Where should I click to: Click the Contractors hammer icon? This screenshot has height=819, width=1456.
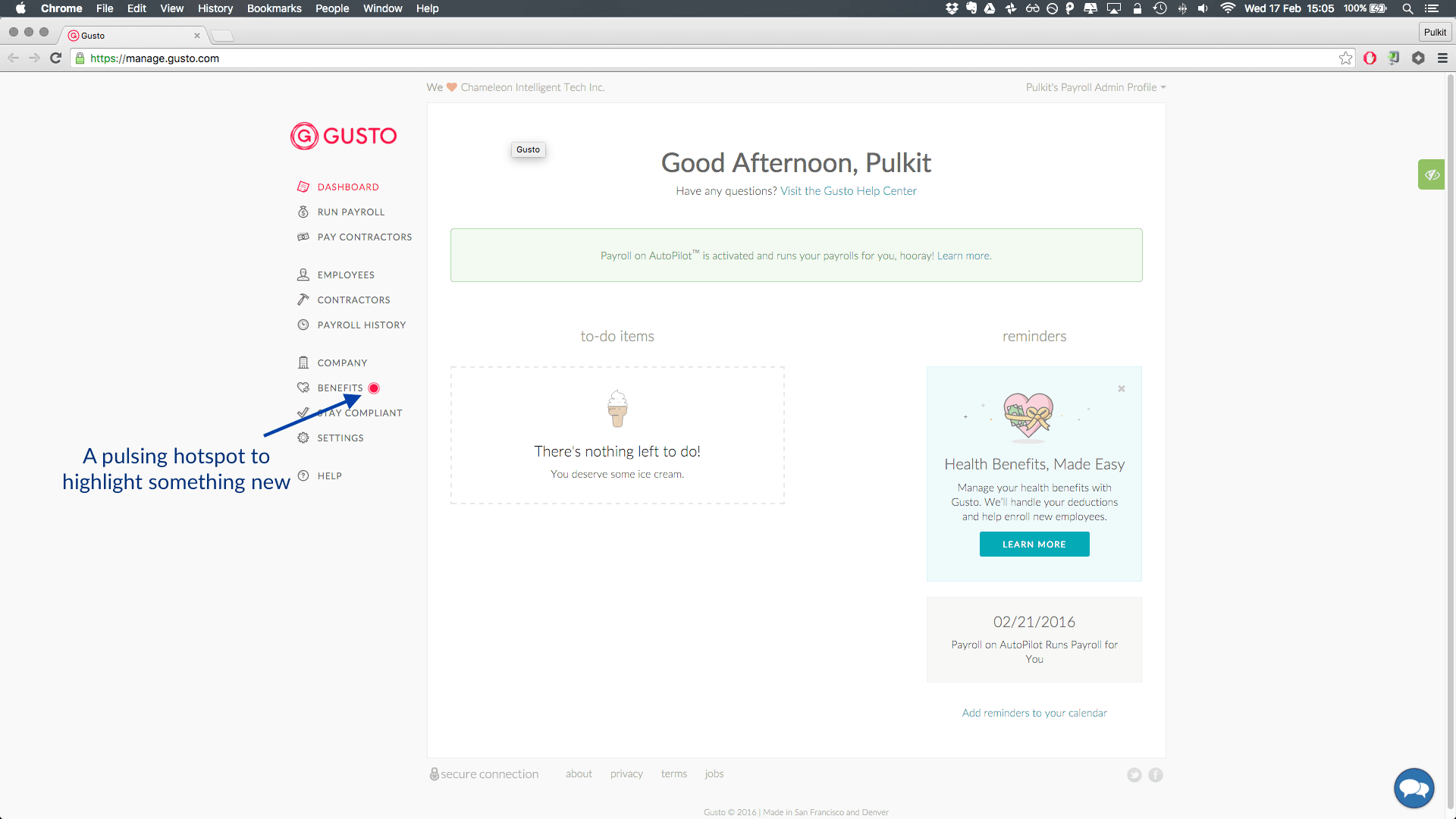pyautogui.click(x=303, y=300)
